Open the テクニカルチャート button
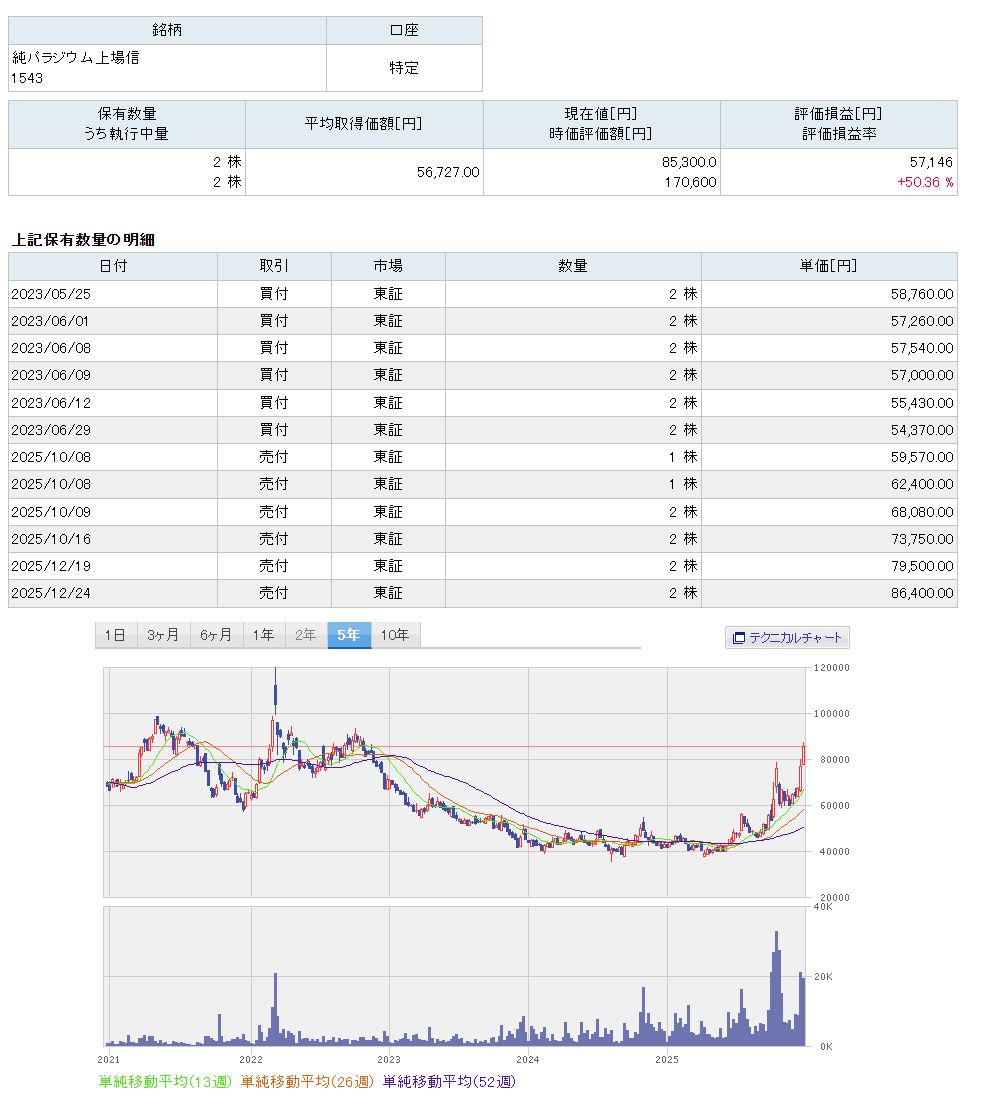 point(787,637)
